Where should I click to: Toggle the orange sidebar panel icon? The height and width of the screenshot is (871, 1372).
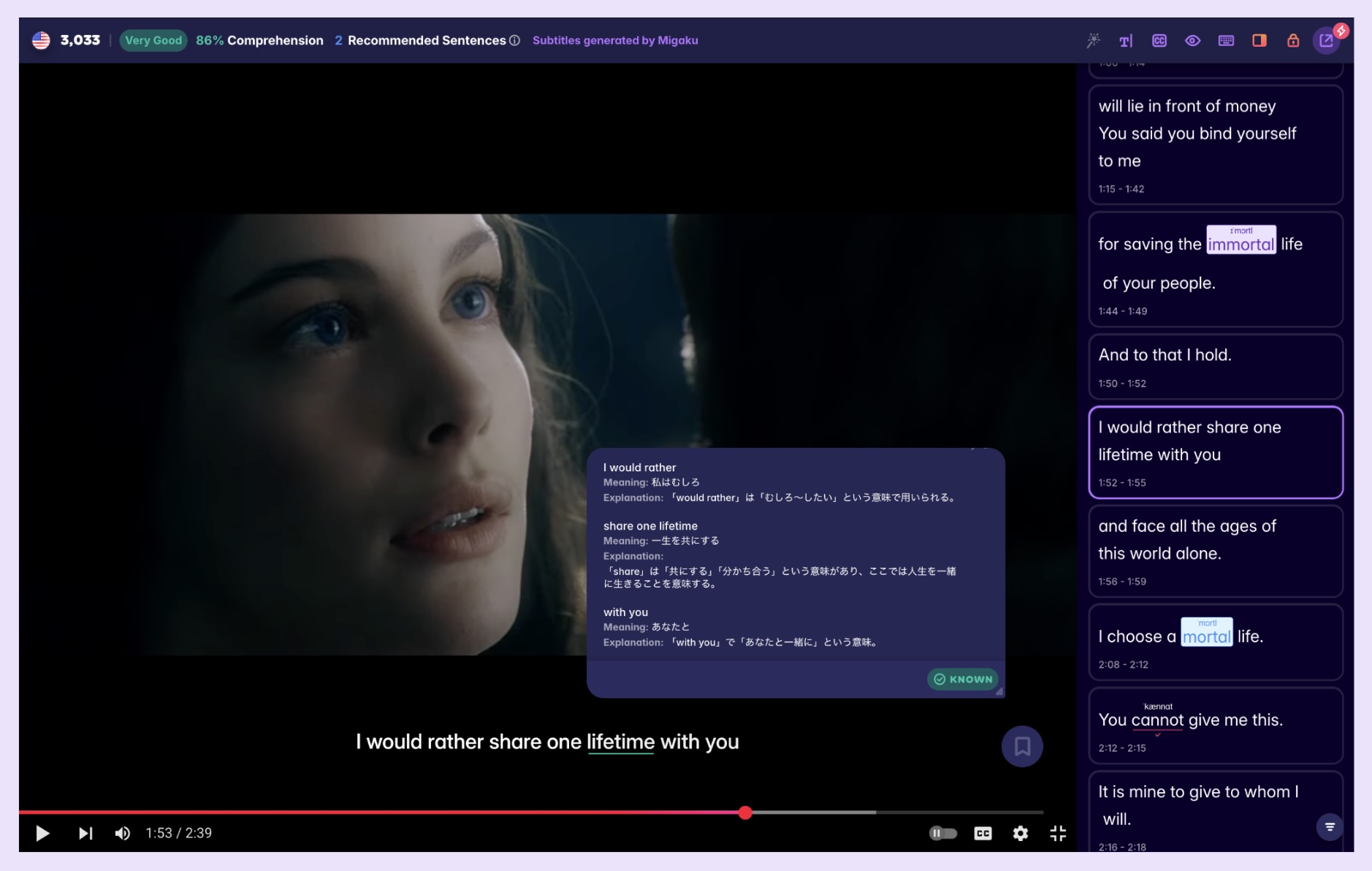click(1259, 40)
